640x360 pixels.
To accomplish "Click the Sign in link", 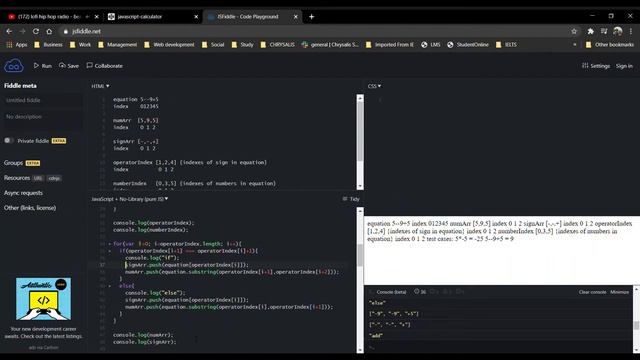I will coord(624,66).
